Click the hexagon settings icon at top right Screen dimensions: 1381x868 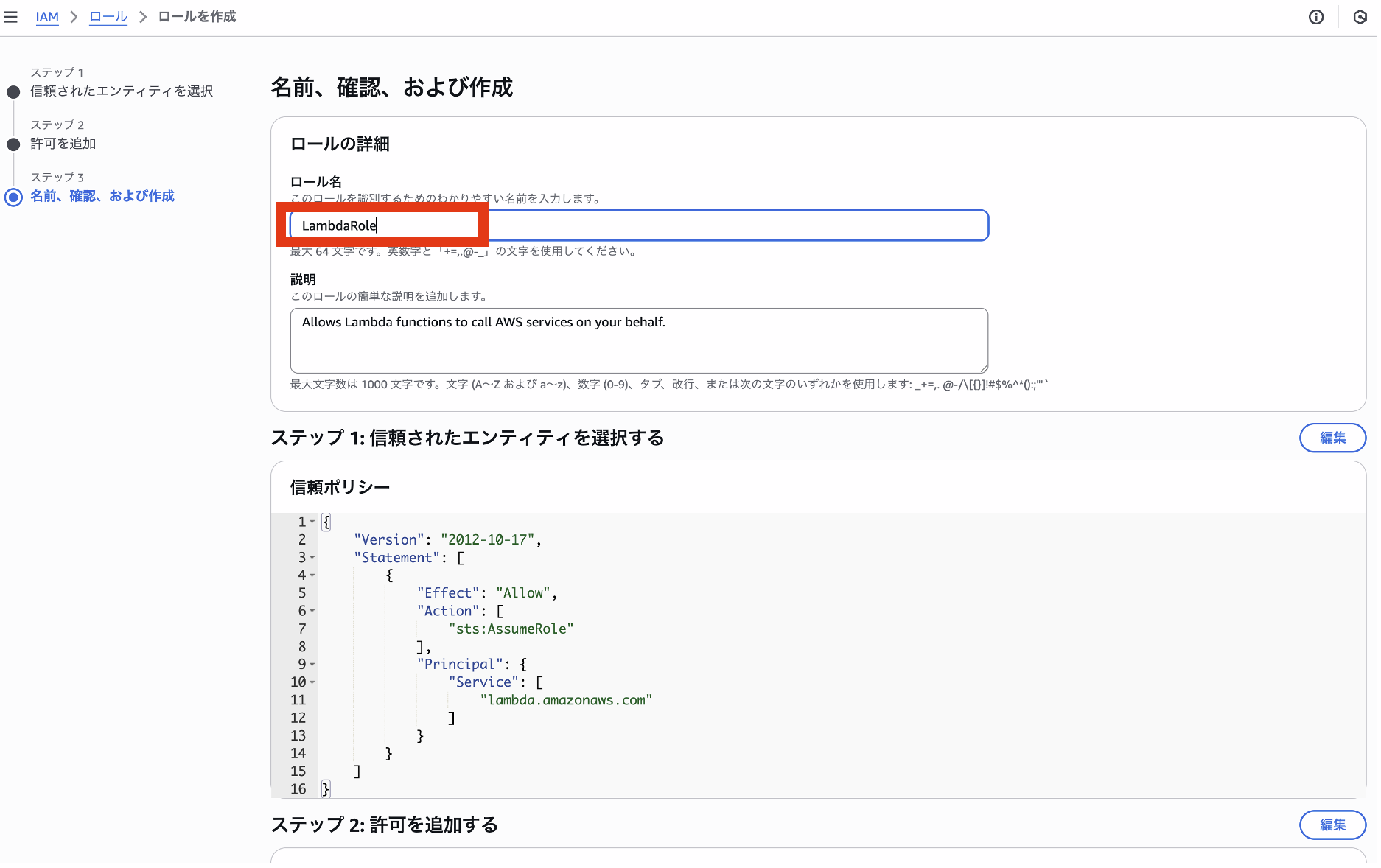1360,17
